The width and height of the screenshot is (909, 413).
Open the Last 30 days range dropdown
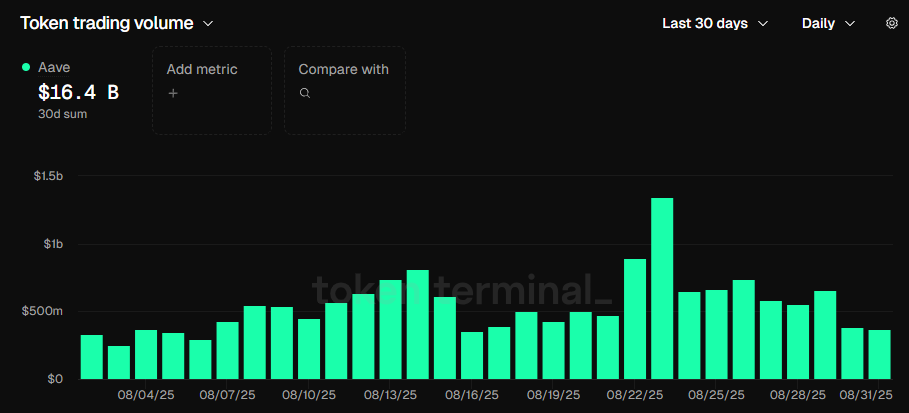[714, 23]
